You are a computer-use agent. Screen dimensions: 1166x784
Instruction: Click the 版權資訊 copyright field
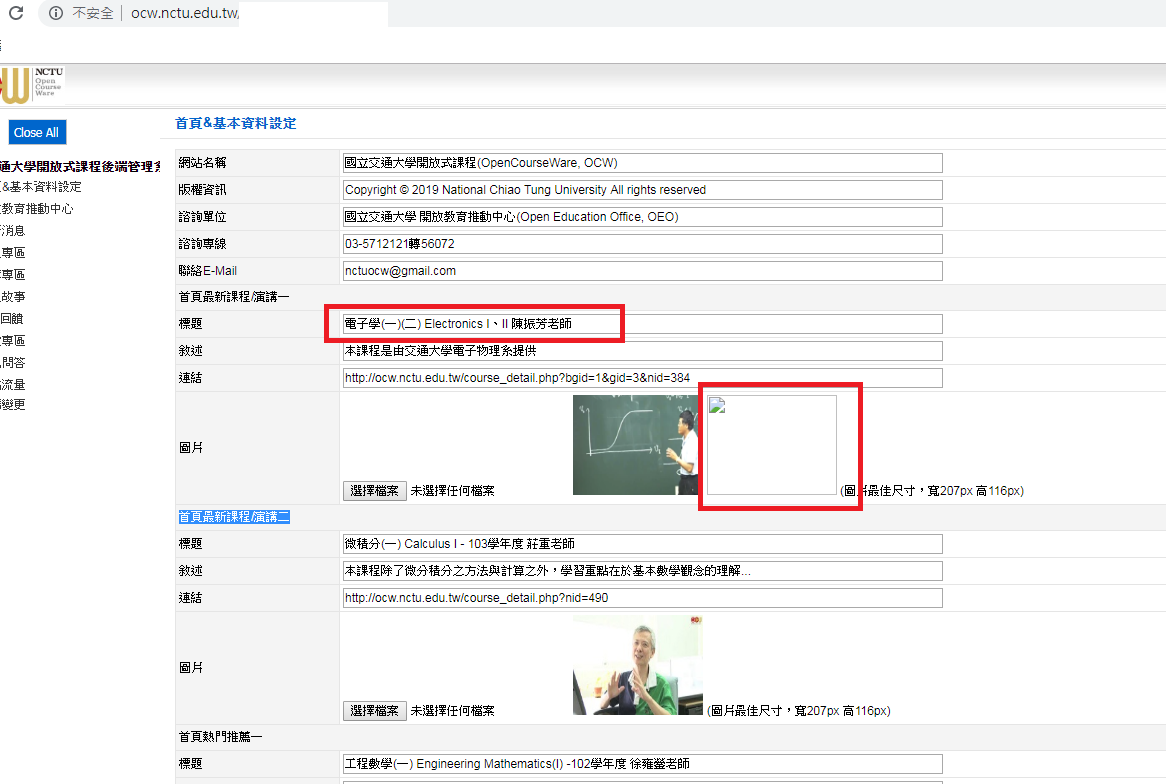pos(642,190)
